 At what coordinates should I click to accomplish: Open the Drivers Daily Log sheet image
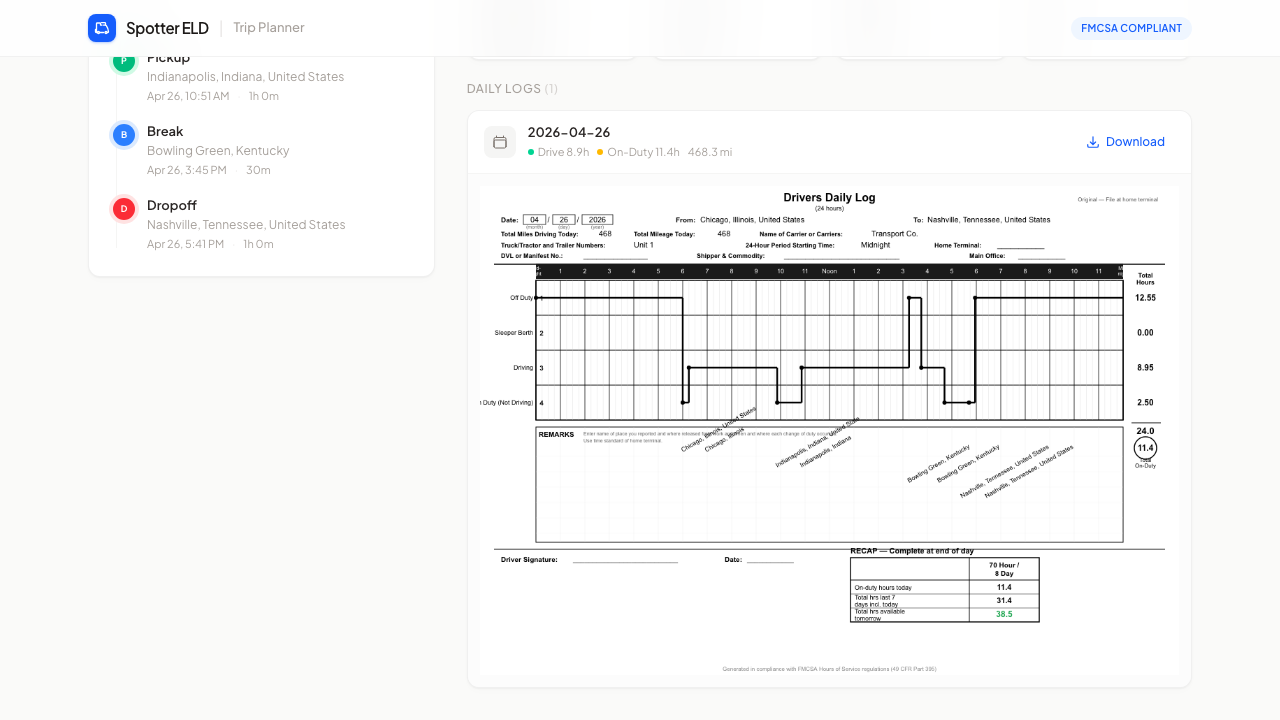(829, 430)
